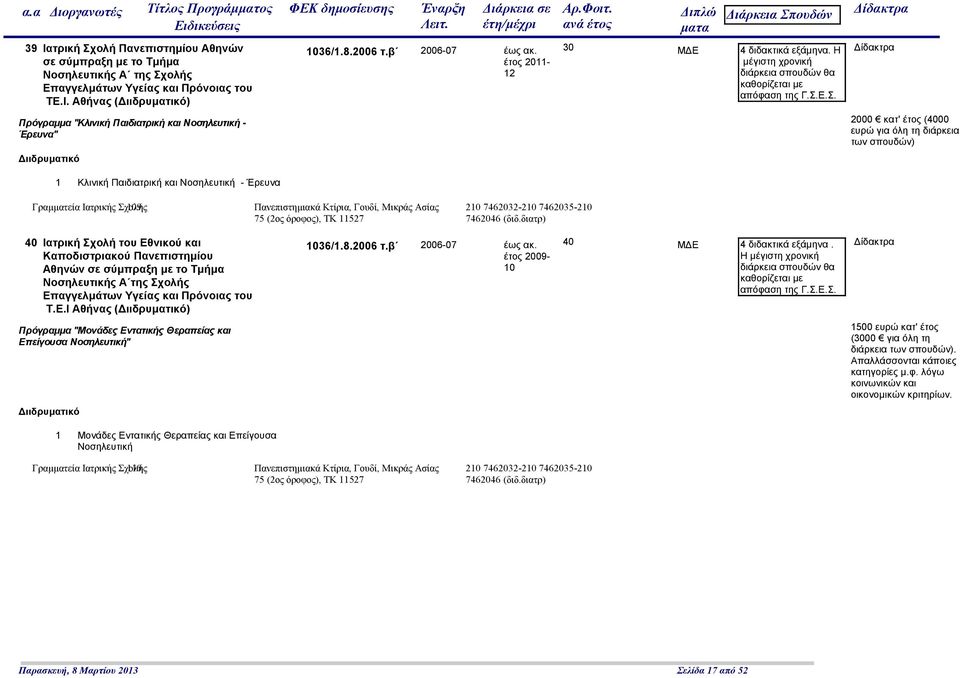The image size is (960, 678).
Task: Select organizer 'Ιατρική Σχολή του Εθνικού και Καποδιστριακού' text
Action: click(x=128, y=249)
